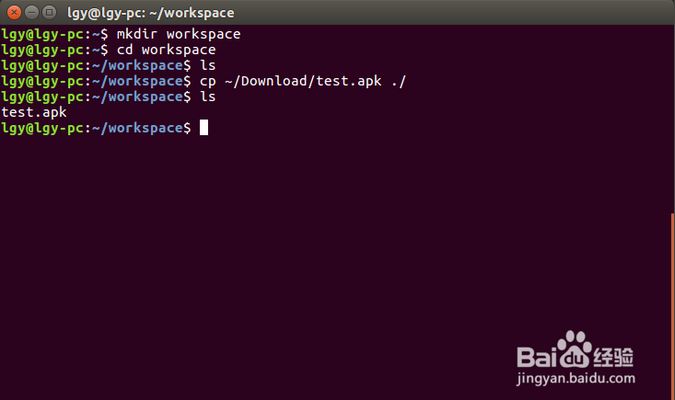The height and width of the screenshot is (400, 675).
Task: Click the '经验' characters beside Baidu logo
Action: click(x=614, y=354)
